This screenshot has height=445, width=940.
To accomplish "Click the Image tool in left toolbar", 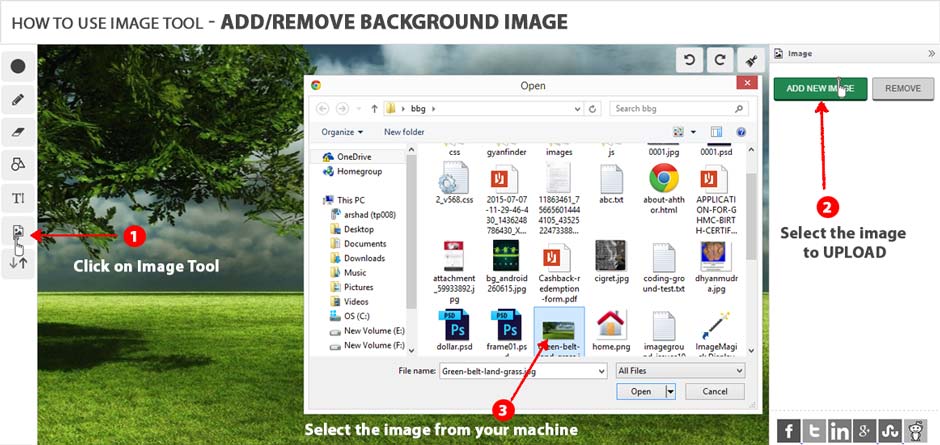I will (x=18, y=231).
